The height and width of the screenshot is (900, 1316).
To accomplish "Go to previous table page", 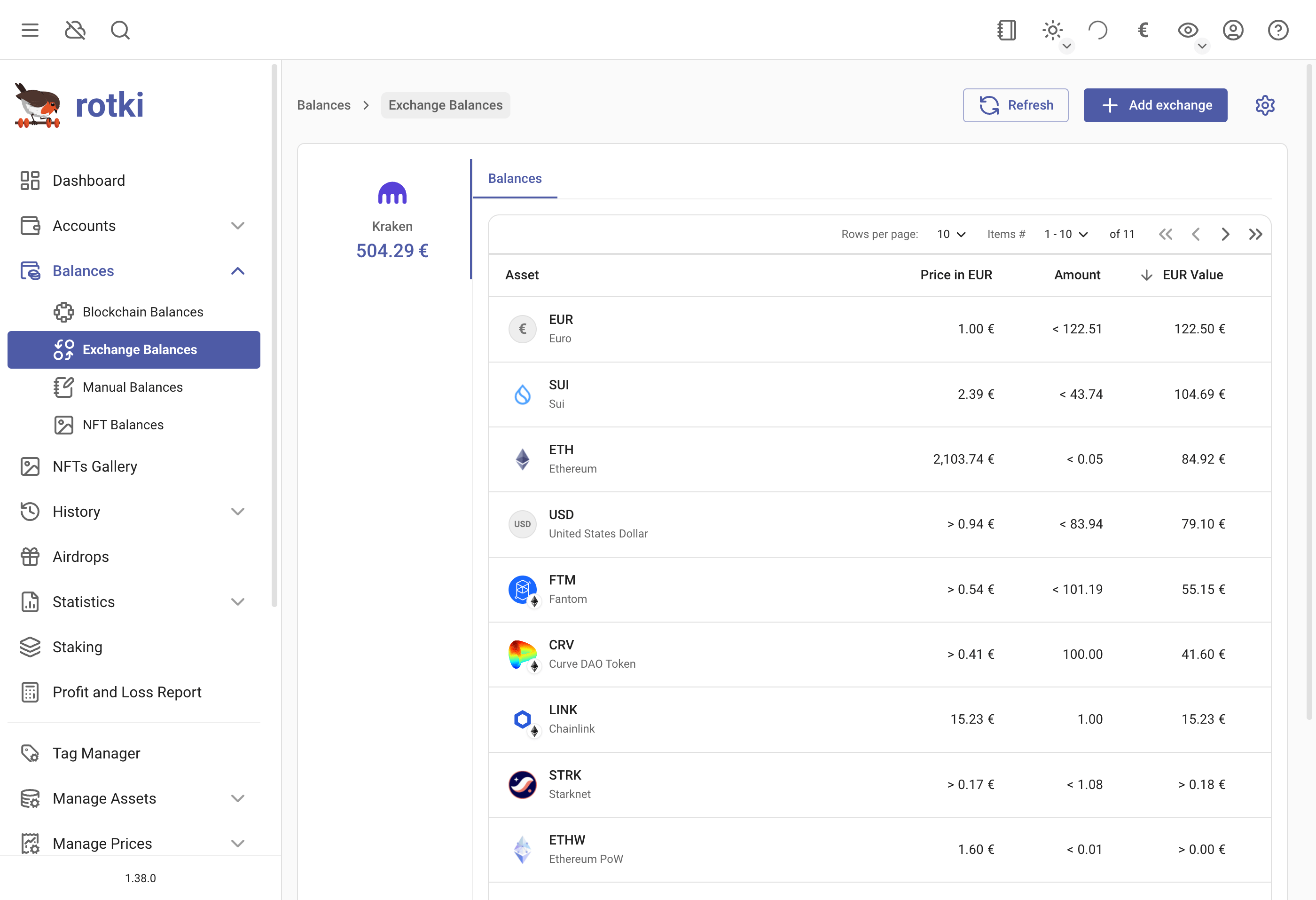I will (x=1195, y=235).
